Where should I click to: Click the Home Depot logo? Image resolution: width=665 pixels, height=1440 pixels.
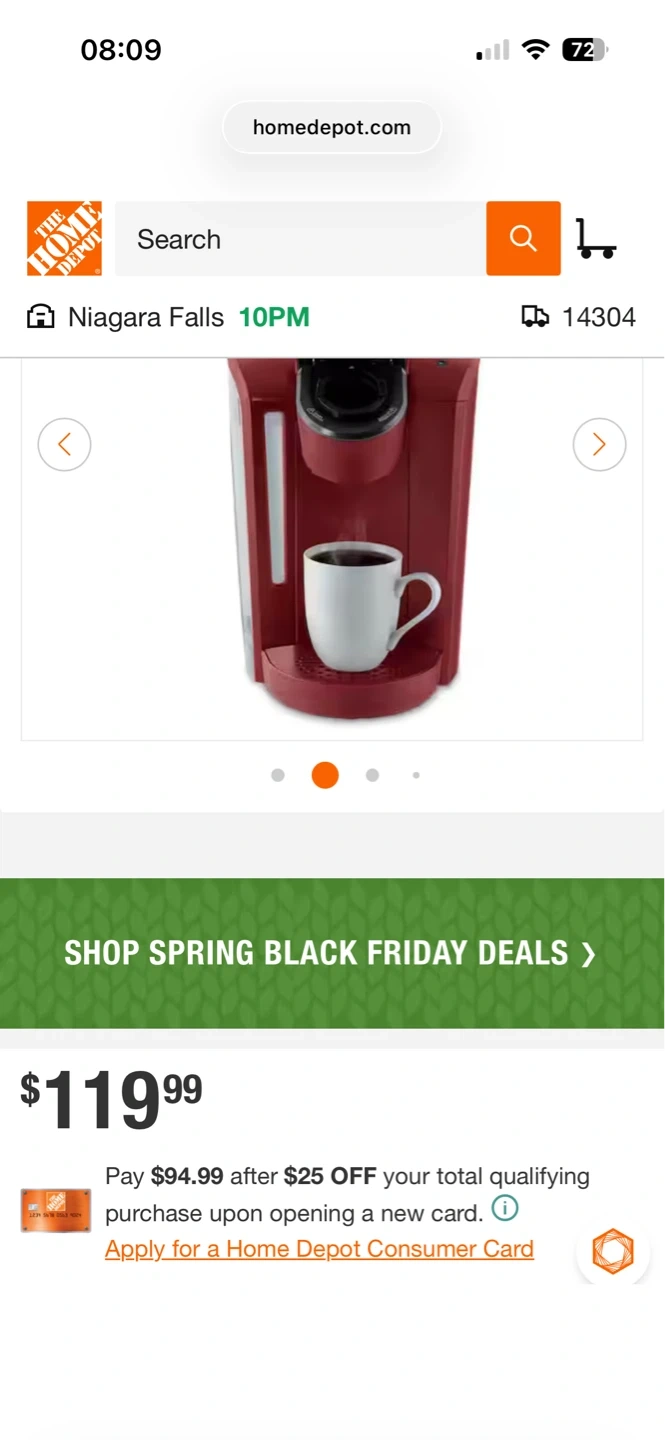point(64,238)
